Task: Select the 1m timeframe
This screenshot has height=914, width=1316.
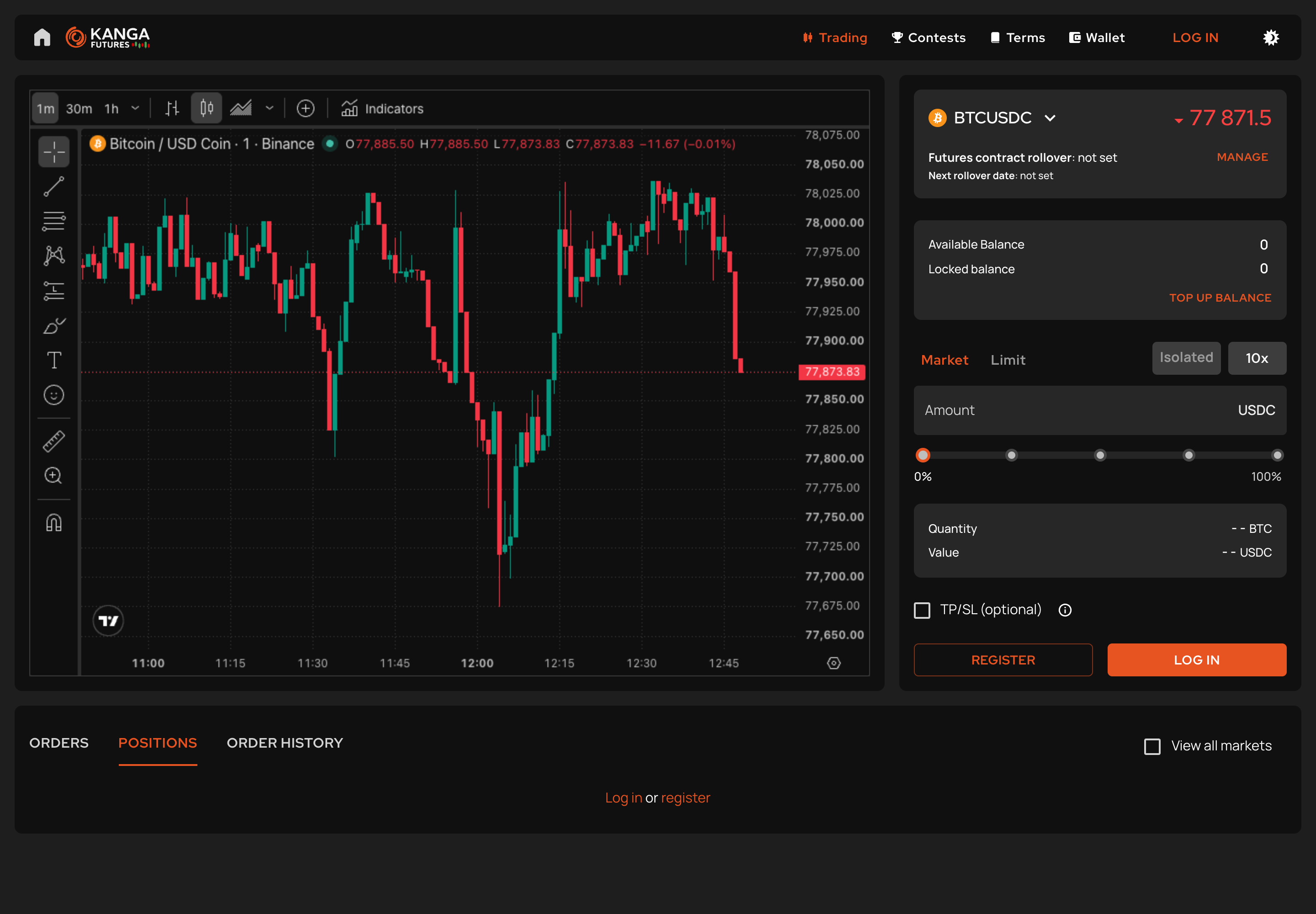Action: (x=45, y=108)
